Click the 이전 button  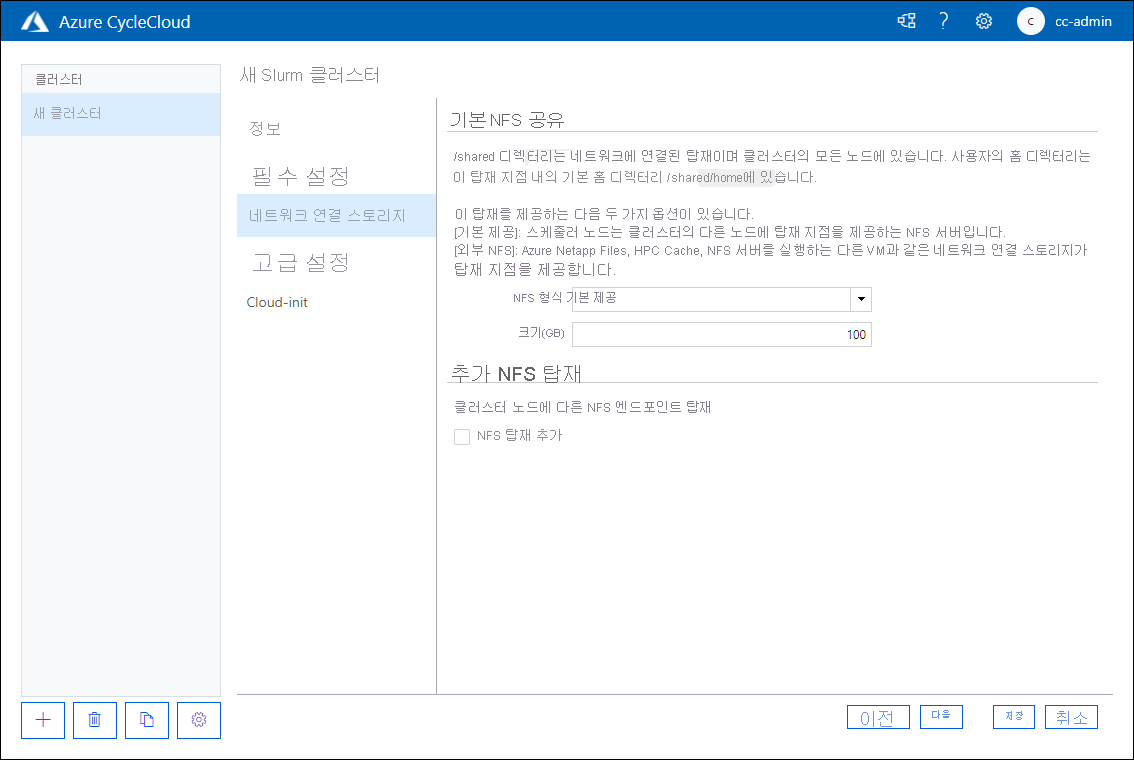coord(878,716)
